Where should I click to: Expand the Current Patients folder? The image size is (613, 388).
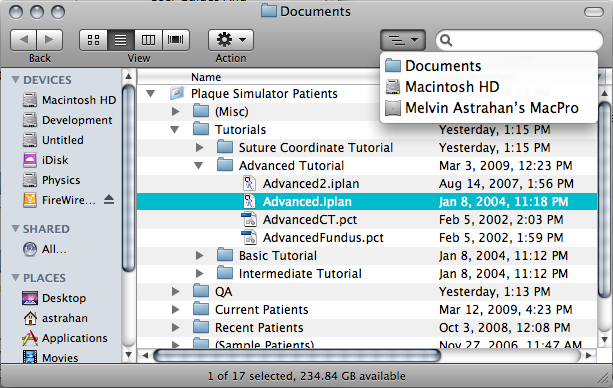pyautogui.click(x=176, y=309)
